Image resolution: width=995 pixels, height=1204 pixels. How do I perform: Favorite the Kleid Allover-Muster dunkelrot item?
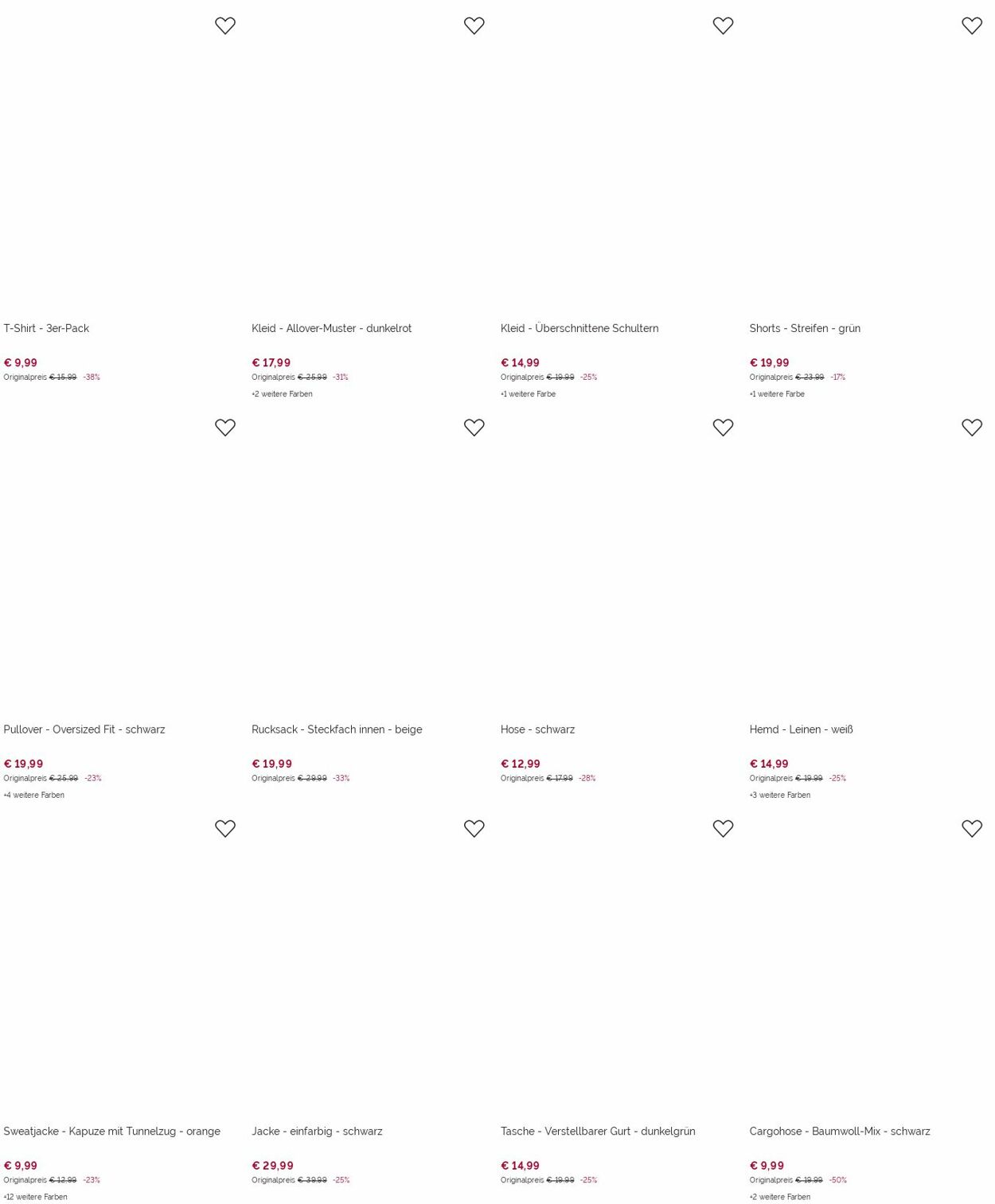pos(474,25)
